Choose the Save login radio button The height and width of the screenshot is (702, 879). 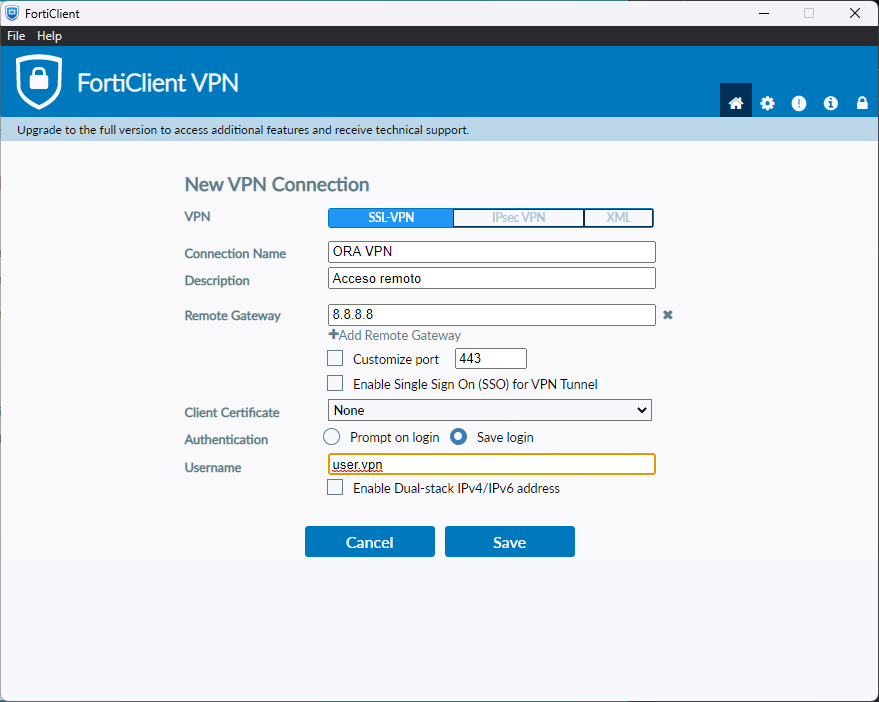pos(458,437)
